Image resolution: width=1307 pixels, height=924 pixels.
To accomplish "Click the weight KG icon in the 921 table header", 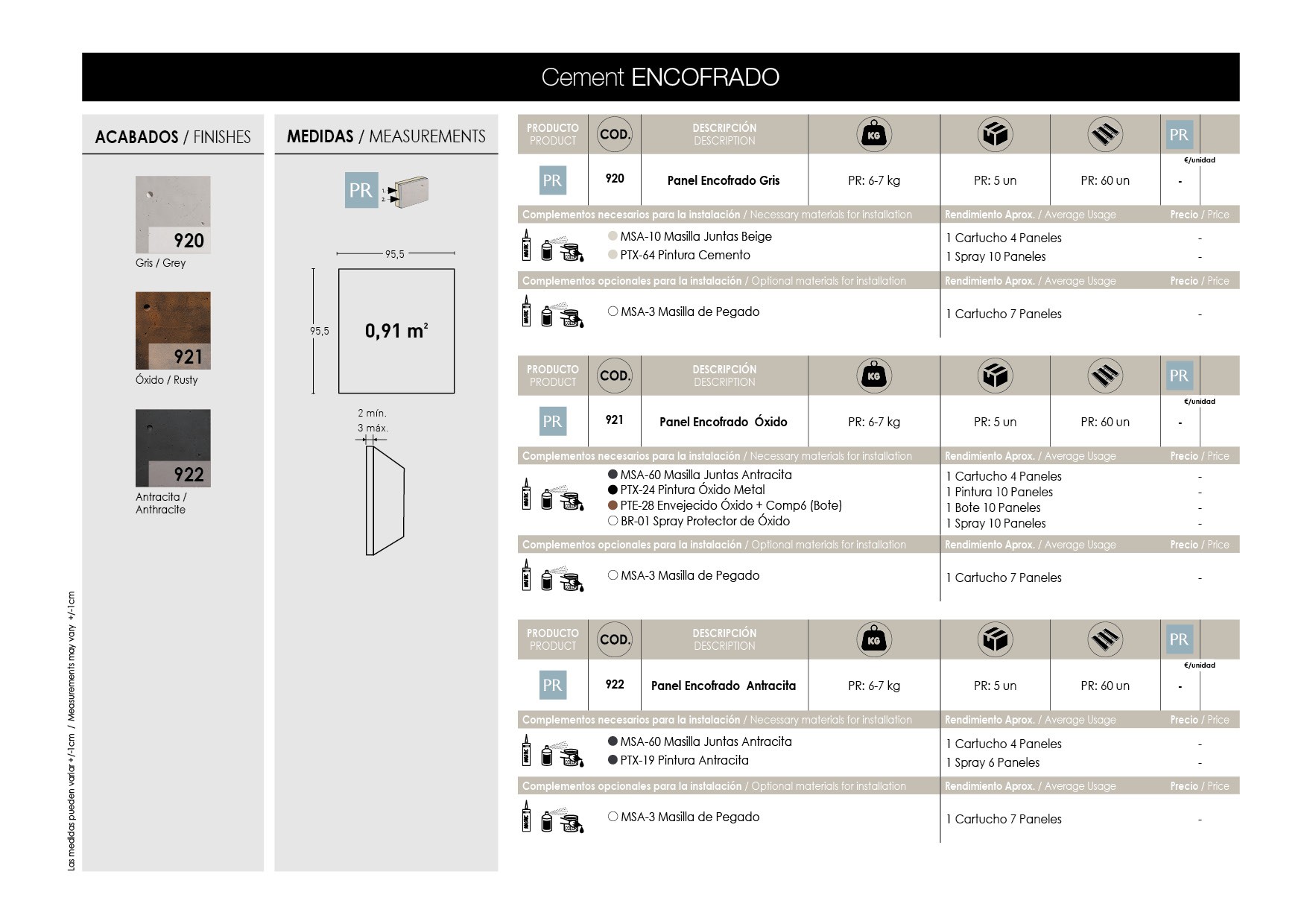I will tap(874, 376).
